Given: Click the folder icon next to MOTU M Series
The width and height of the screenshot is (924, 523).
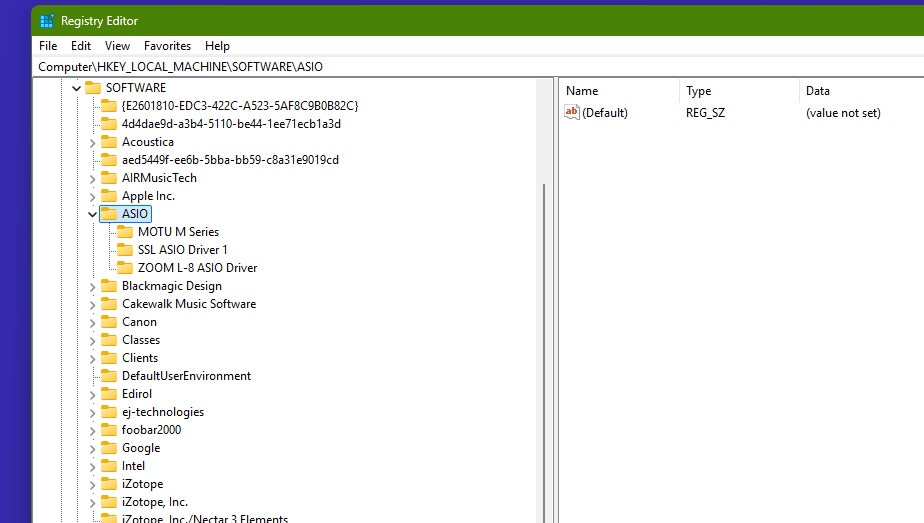Looking at the screenshot, I should click(125, 232).
